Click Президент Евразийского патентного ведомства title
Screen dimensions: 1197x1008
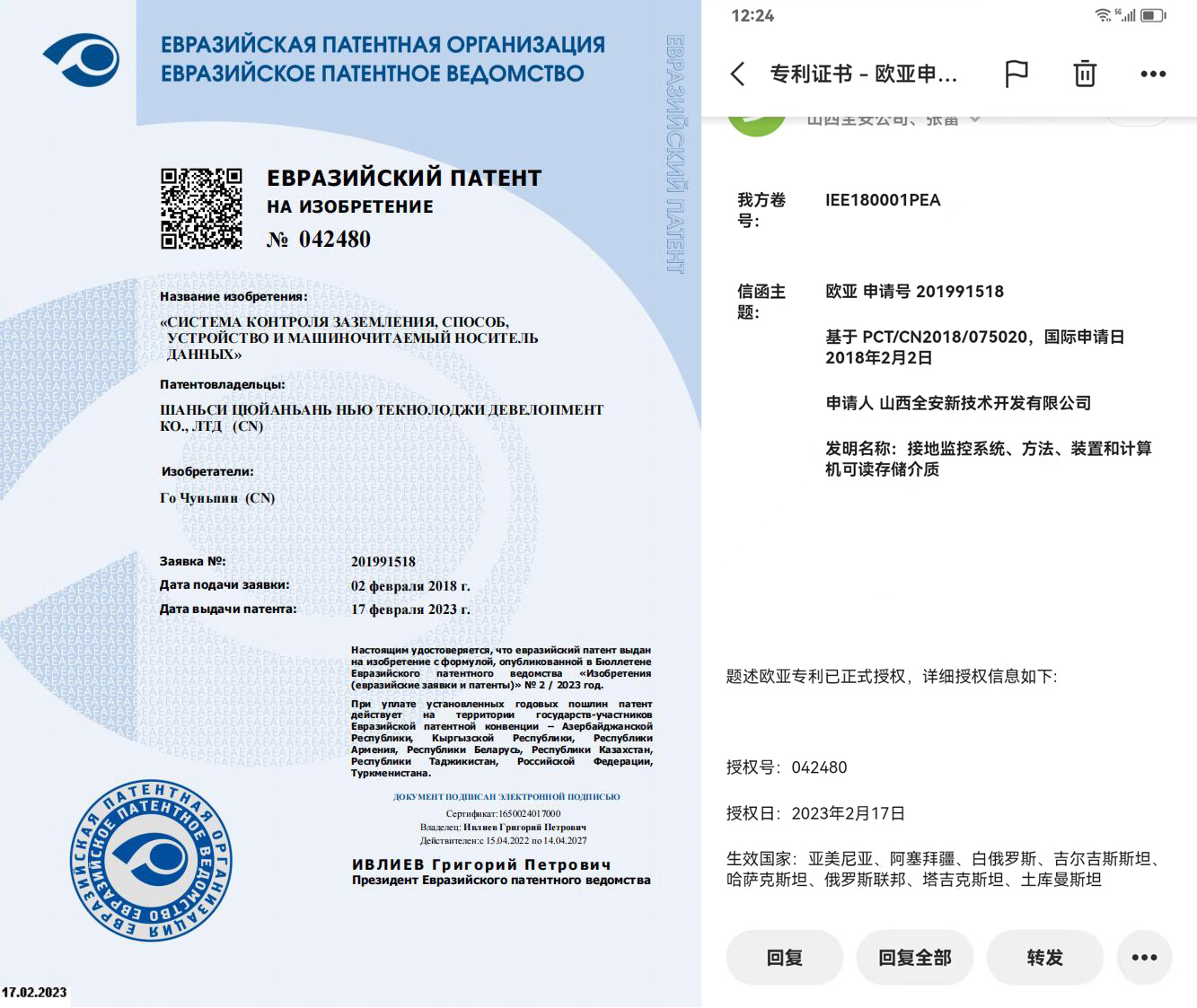pyautogui.click(x=501, y=881)
